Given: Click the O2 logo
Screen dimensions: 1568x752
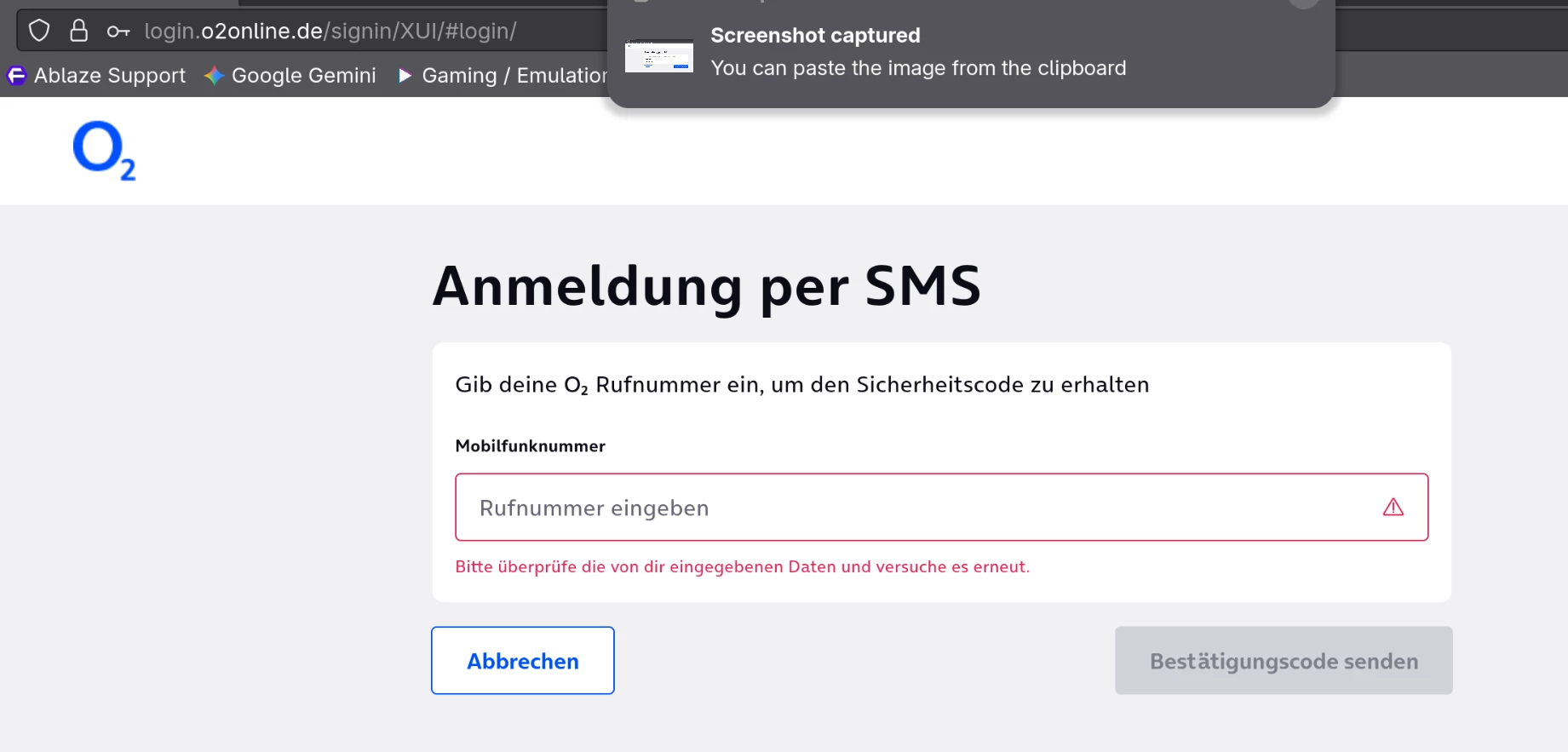Looking at the screenshot, I should click(x=104, y=151).
